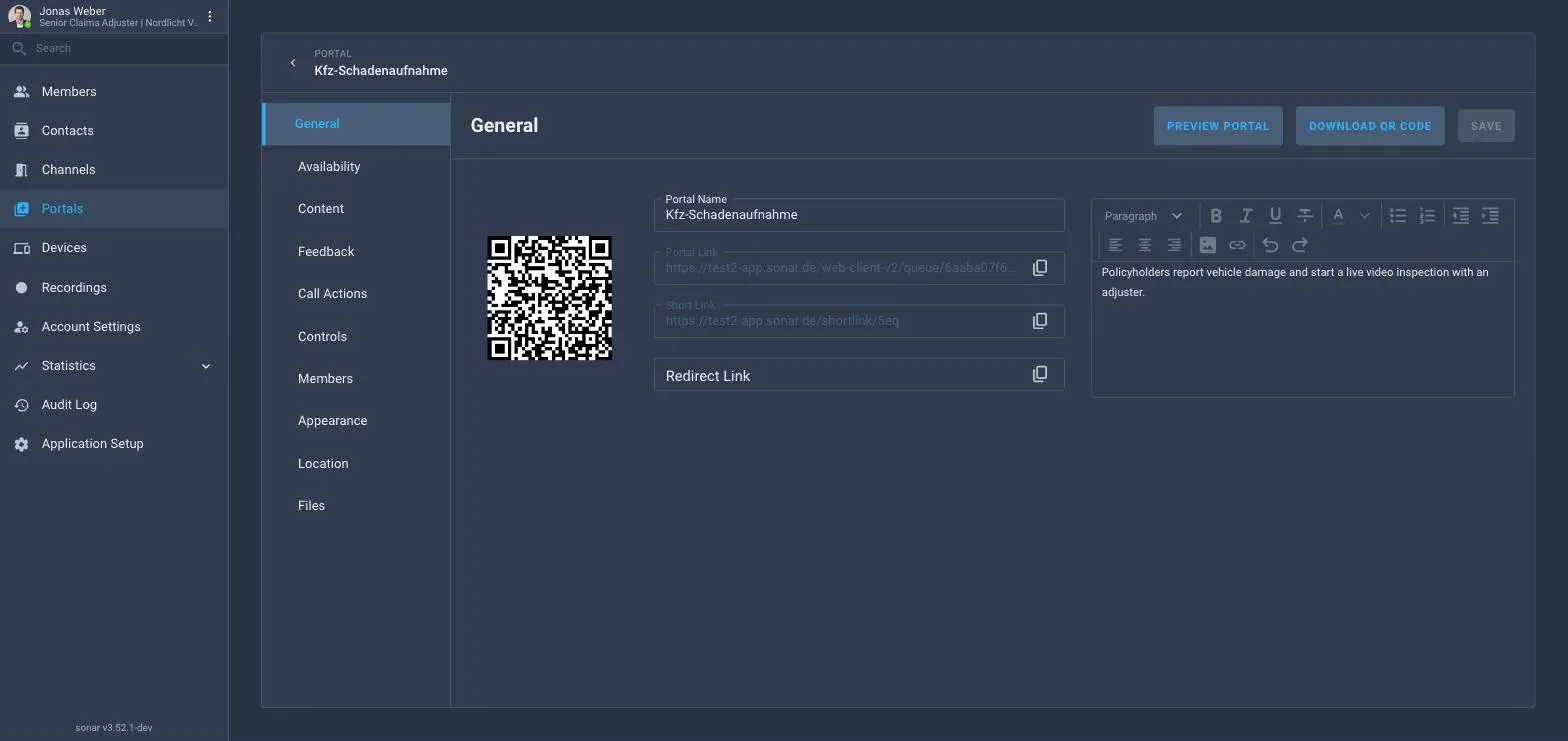Edit the Portal Name field
This screenshot has width=1568, height=741.
859,215
